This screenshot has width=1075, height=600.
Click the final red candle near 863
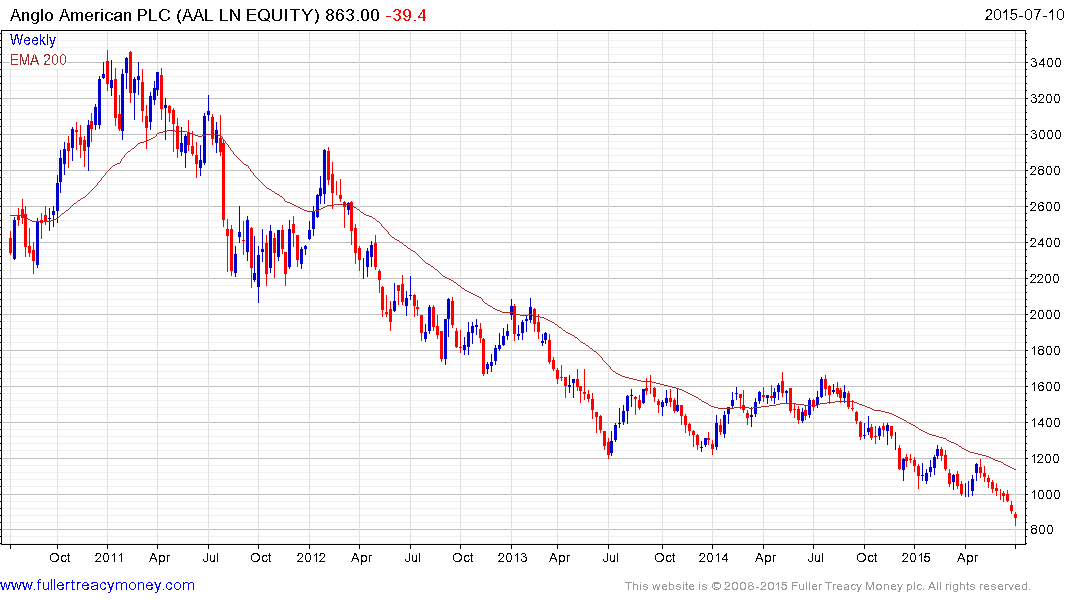click(1015, 518)
